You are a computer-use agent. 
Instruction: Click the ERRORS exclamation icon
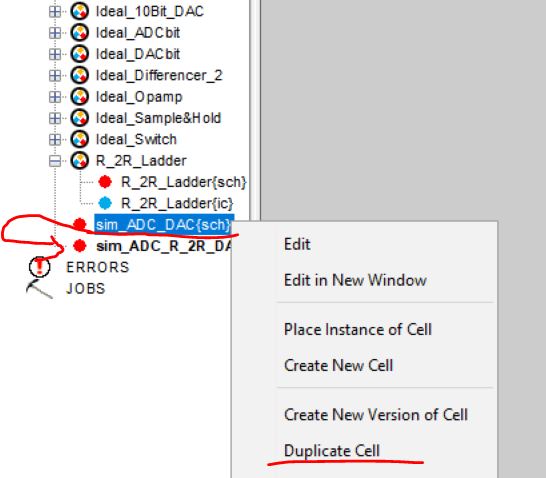pos(39,267)
